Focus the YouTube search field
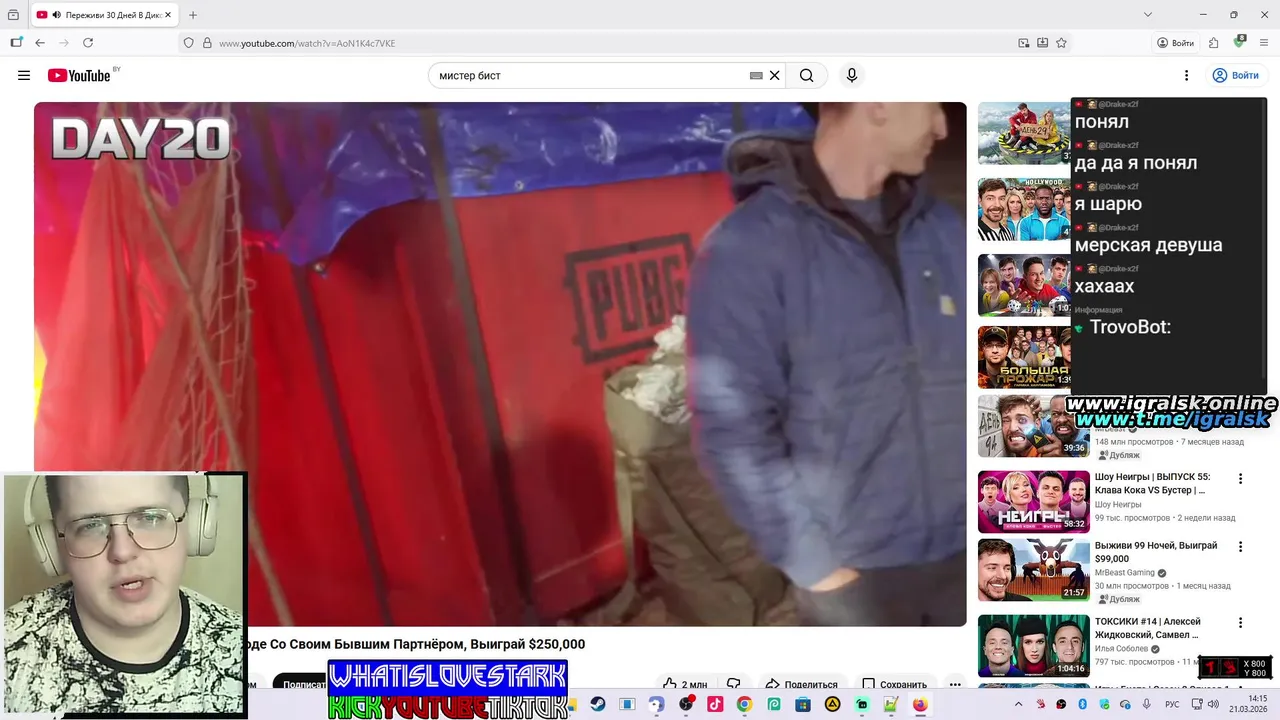The width and height of the screenshot is (1280, 720). [x=590, y=76]
